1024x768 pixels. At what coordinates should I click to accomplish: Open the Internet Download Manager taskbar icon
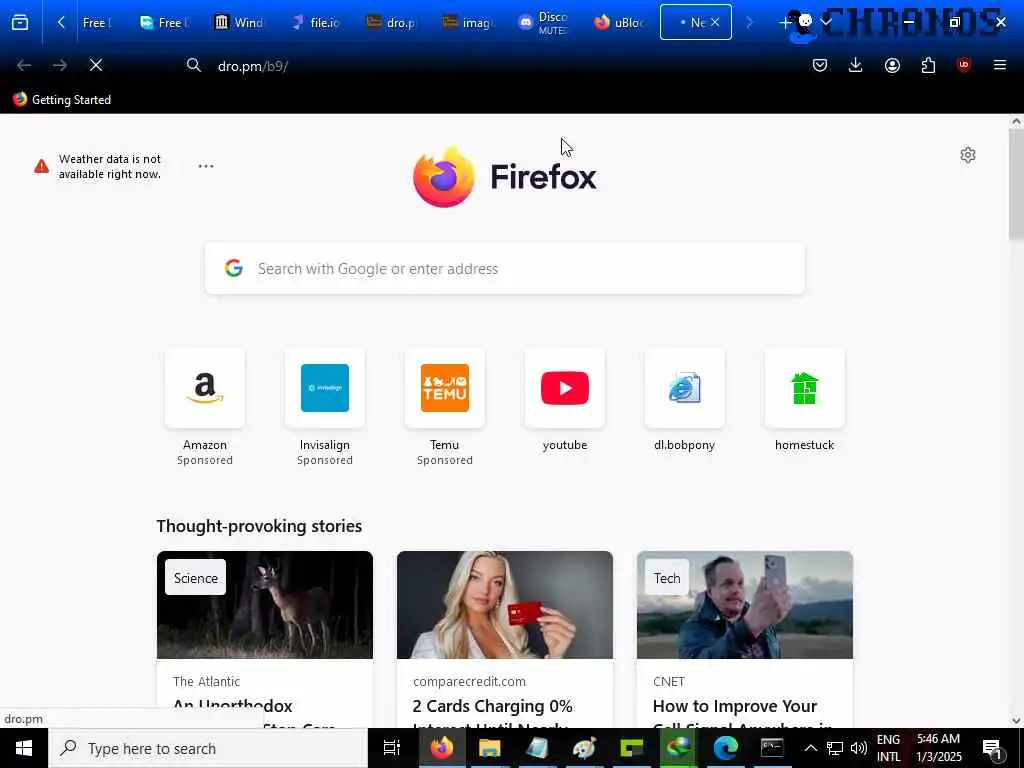(x=678, y=748)
